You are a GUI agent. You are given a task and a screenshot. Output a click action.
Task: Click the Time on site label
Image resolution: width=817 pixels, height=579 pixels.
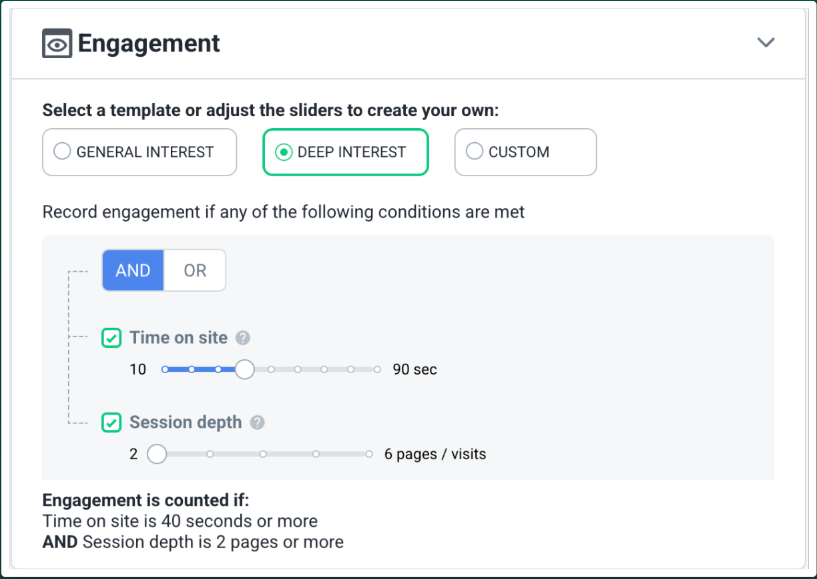178,338
